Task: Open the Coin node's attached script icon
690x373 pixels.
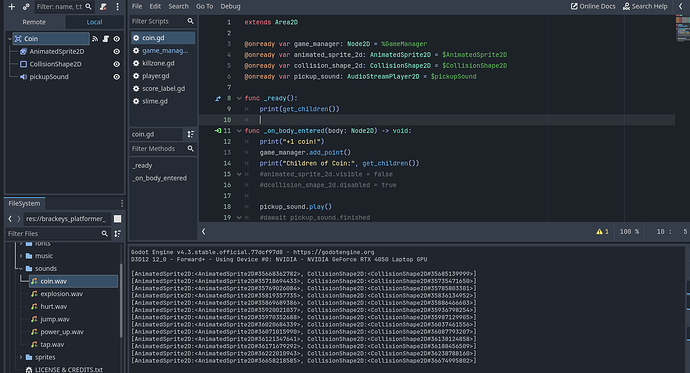Action: tap(106, 39)
